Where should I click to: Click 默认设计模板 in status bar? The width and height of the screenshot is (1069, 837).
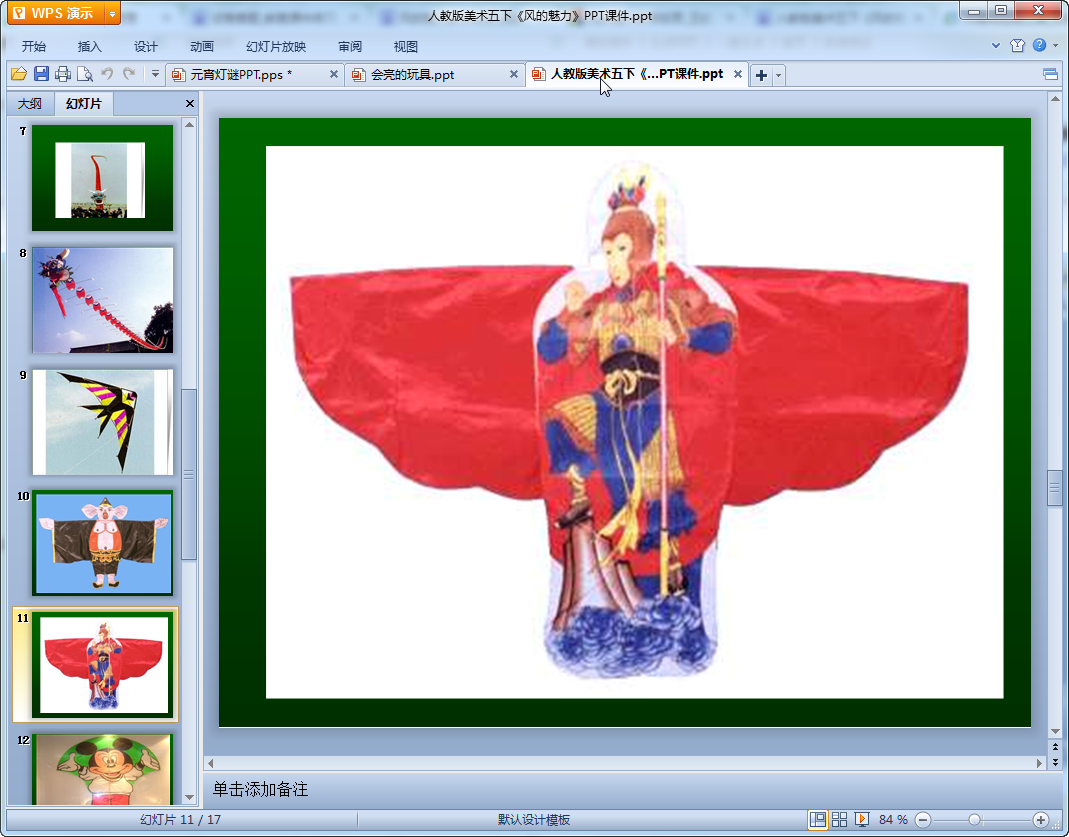(x=534, y=819)
